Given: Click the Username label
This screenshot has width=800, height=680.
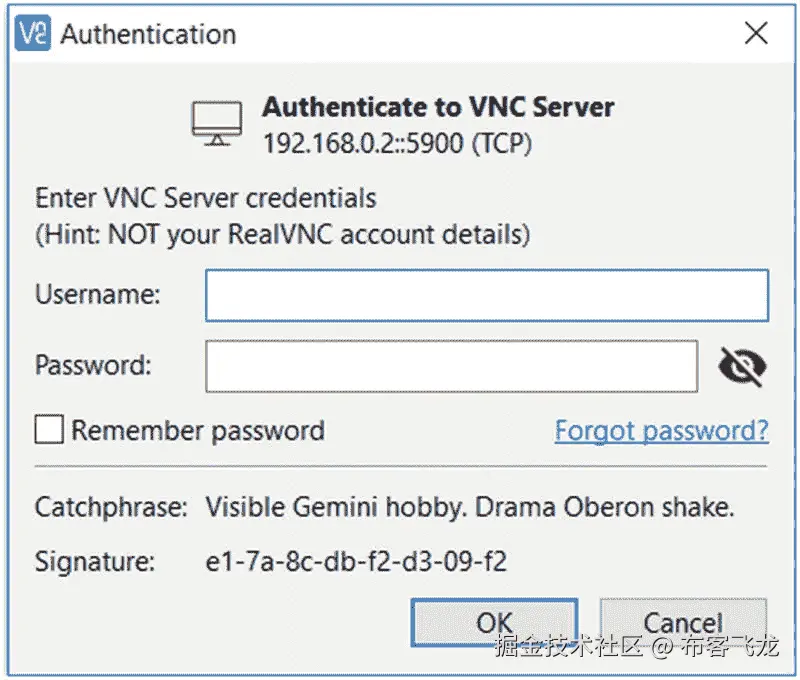Looking at the screenshot, I should pos(98,295).
